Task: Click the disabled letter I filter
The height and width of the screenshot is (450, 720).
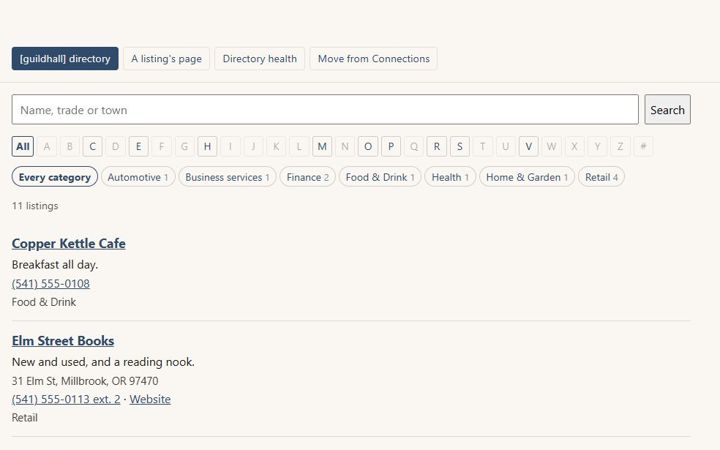Action: pyautogui.click(x=230, y=146)
